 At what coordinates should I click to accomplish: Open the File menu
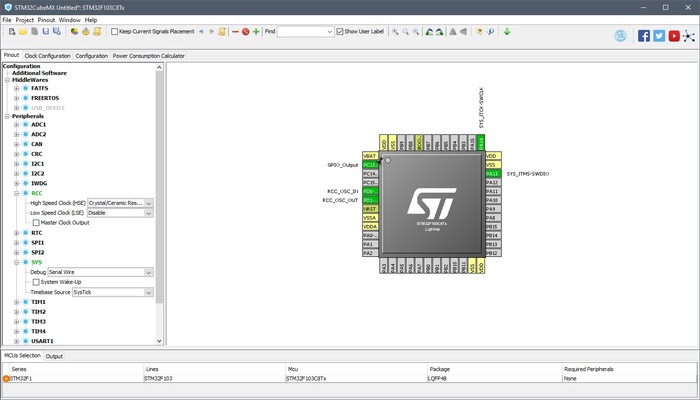click(7, 20)
